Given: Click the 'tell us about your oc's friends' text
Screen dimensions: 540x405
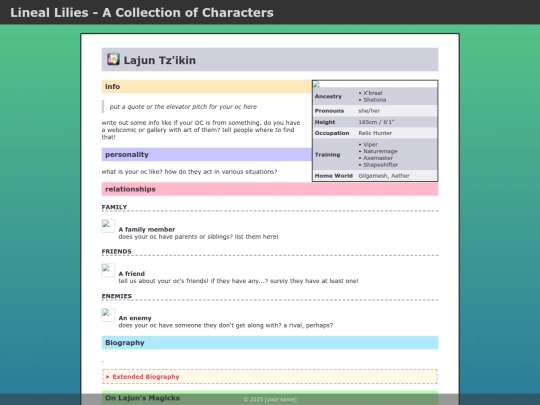Looking at the screenshot, I should pos(238,281).
